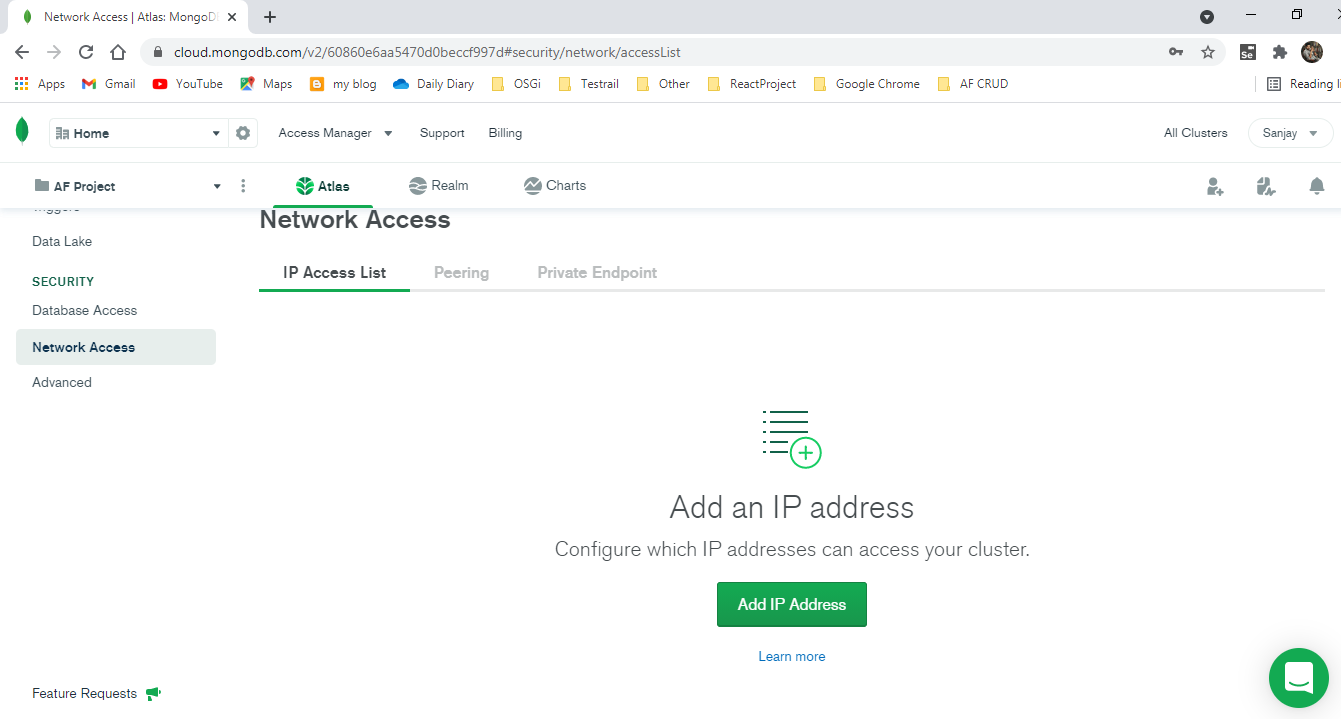The width and height of the screenshot is (1341, 719).
Task: Switch to Peering tab
Action: coord(461,272)
